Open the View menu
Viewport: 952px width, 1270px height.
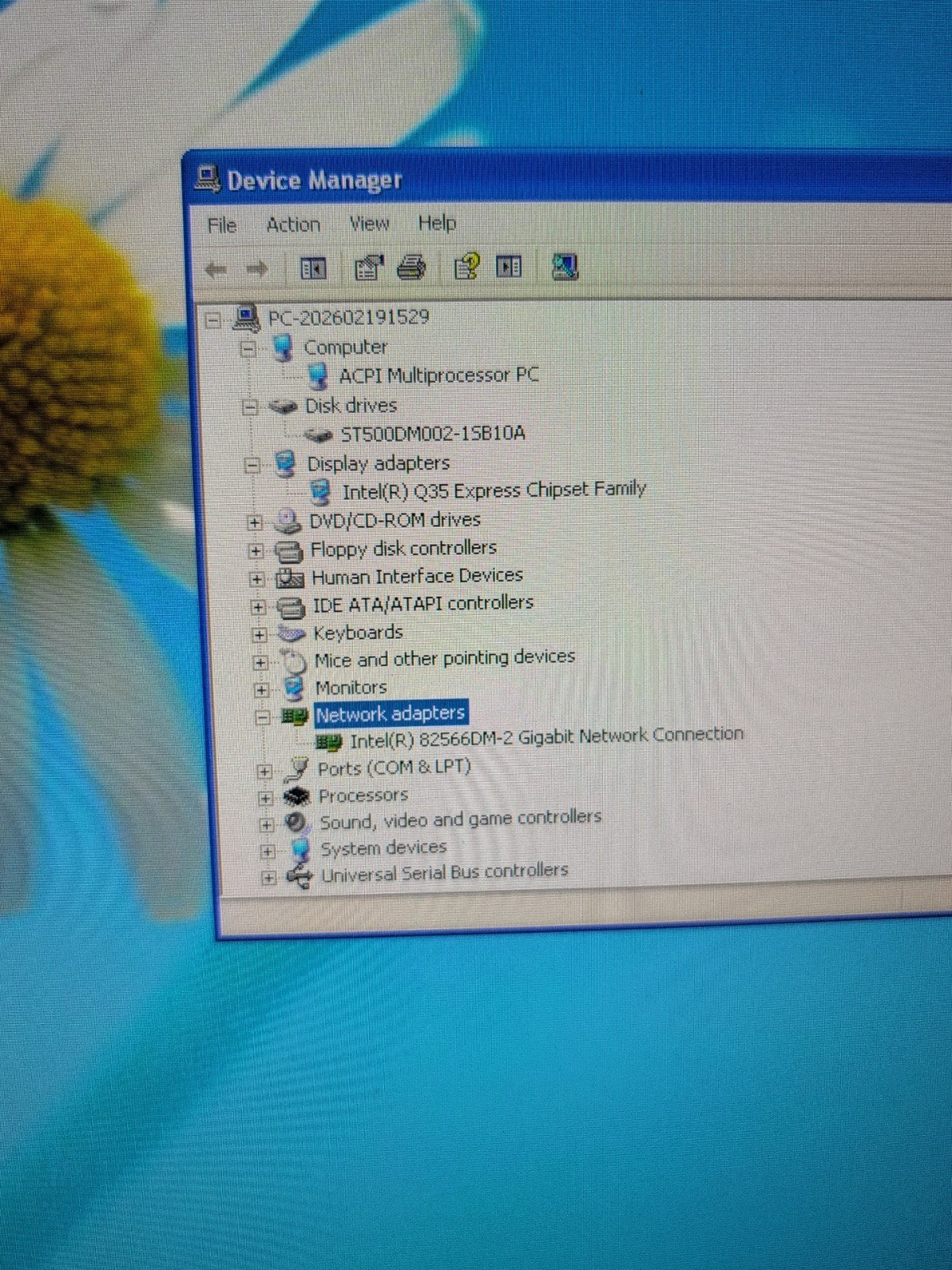(x=369, y=224)
